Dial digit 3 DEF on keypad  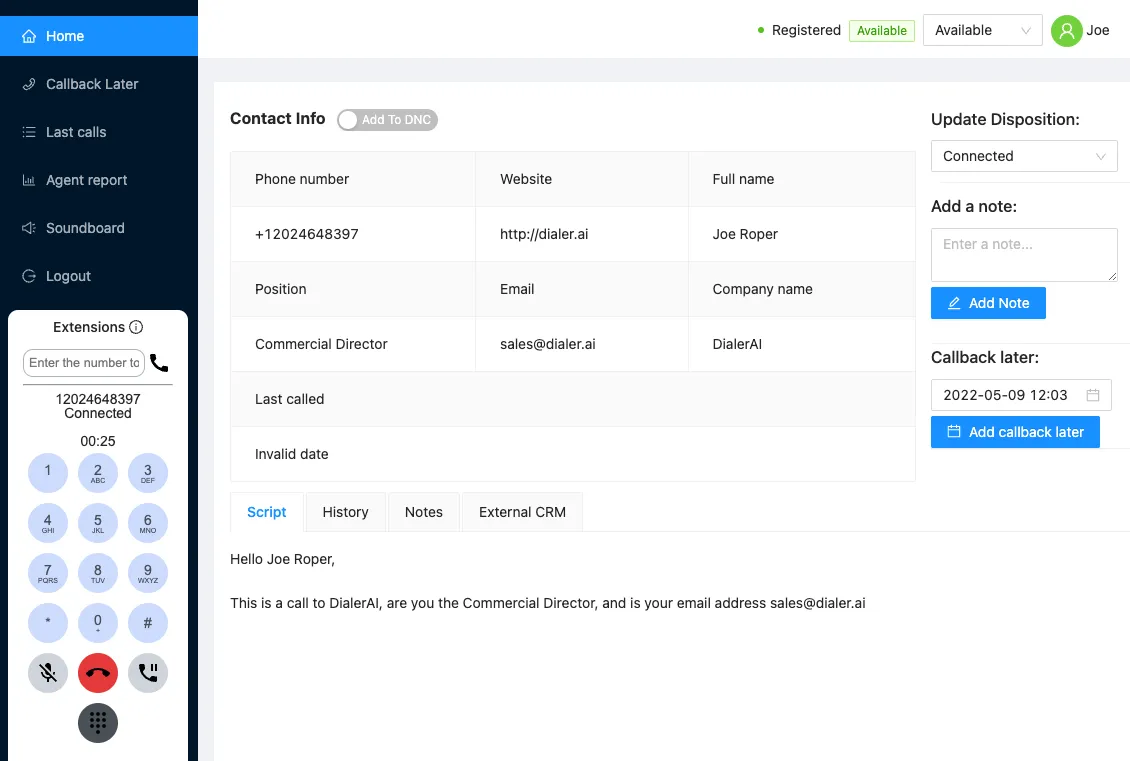[x=148, y=473]
